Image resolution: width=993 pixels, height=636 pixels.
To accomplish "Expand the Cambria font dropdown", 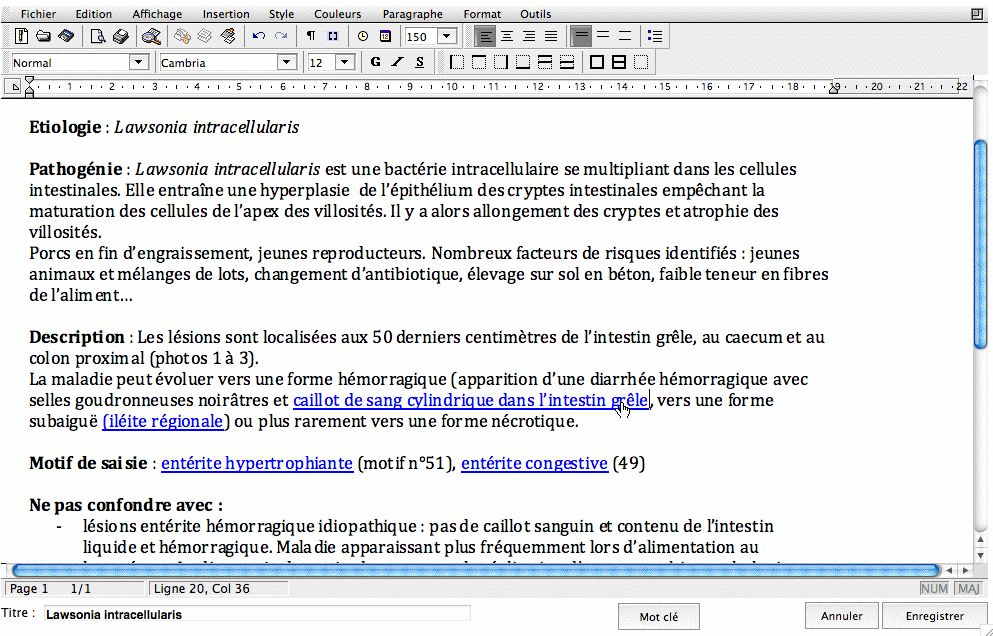I will coord(287,63).
